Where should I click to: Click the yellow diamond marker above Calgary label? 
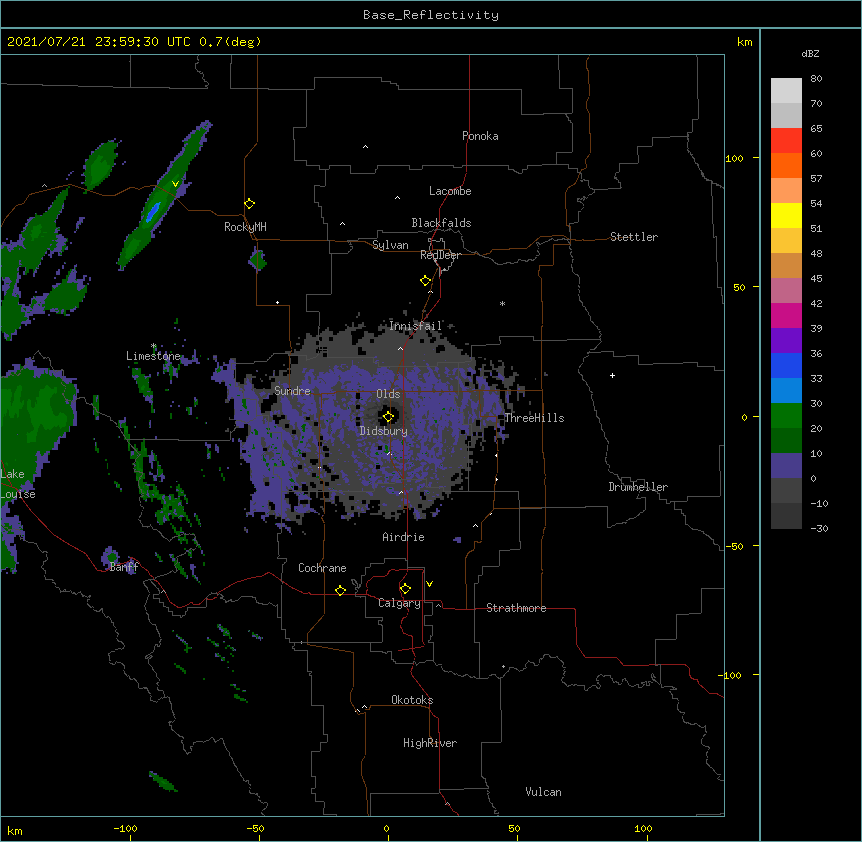click(405, 589)
